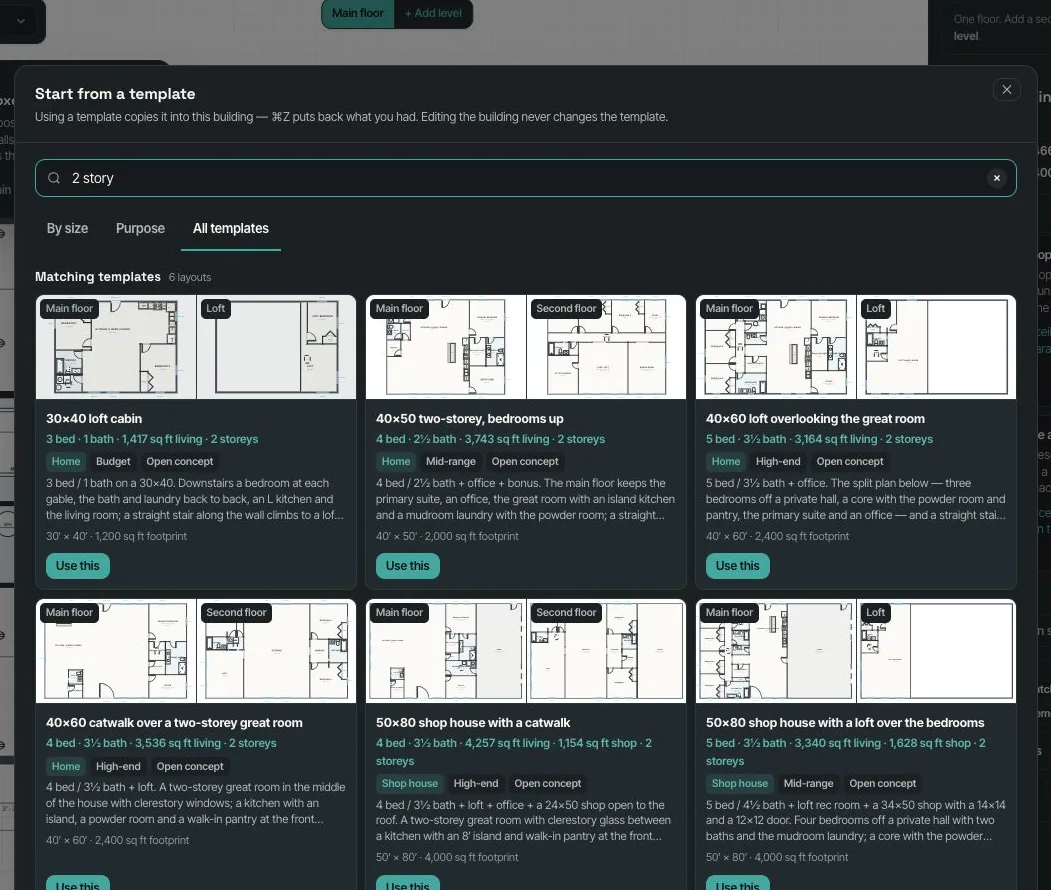Use the 40×50 two-storey bedrooms up template
Screen dimensions: 1051x890
pyautogui.click(x=408, y=566)
